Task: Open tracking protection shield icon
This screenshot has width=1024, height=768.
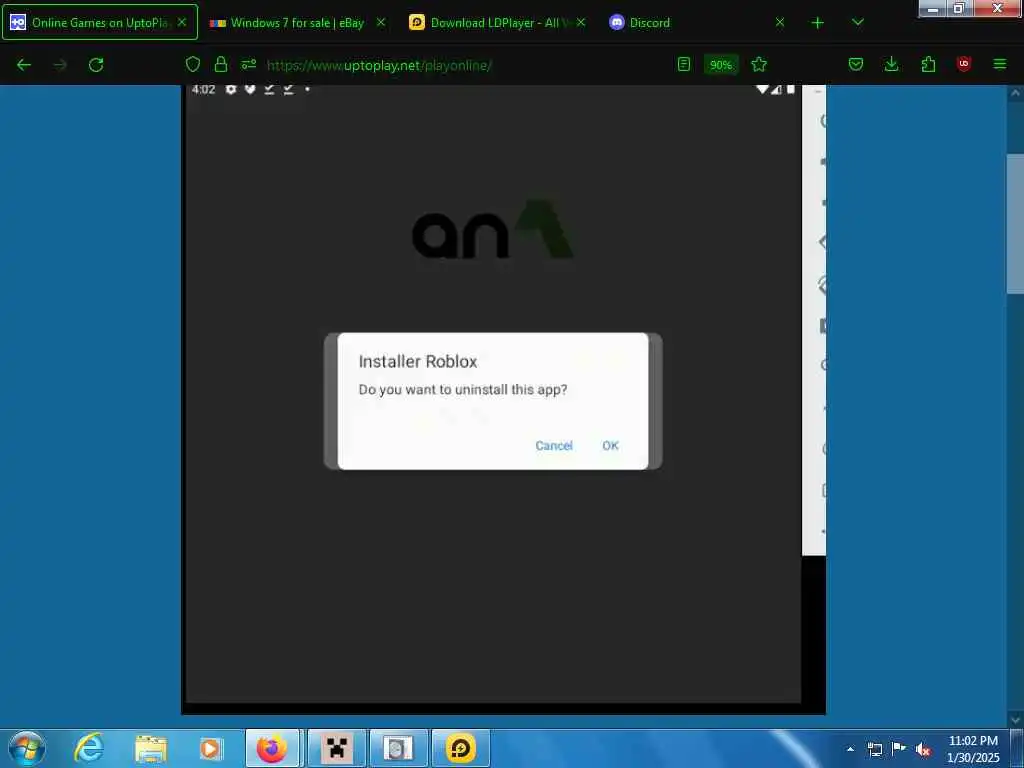Action: (193, 65)
